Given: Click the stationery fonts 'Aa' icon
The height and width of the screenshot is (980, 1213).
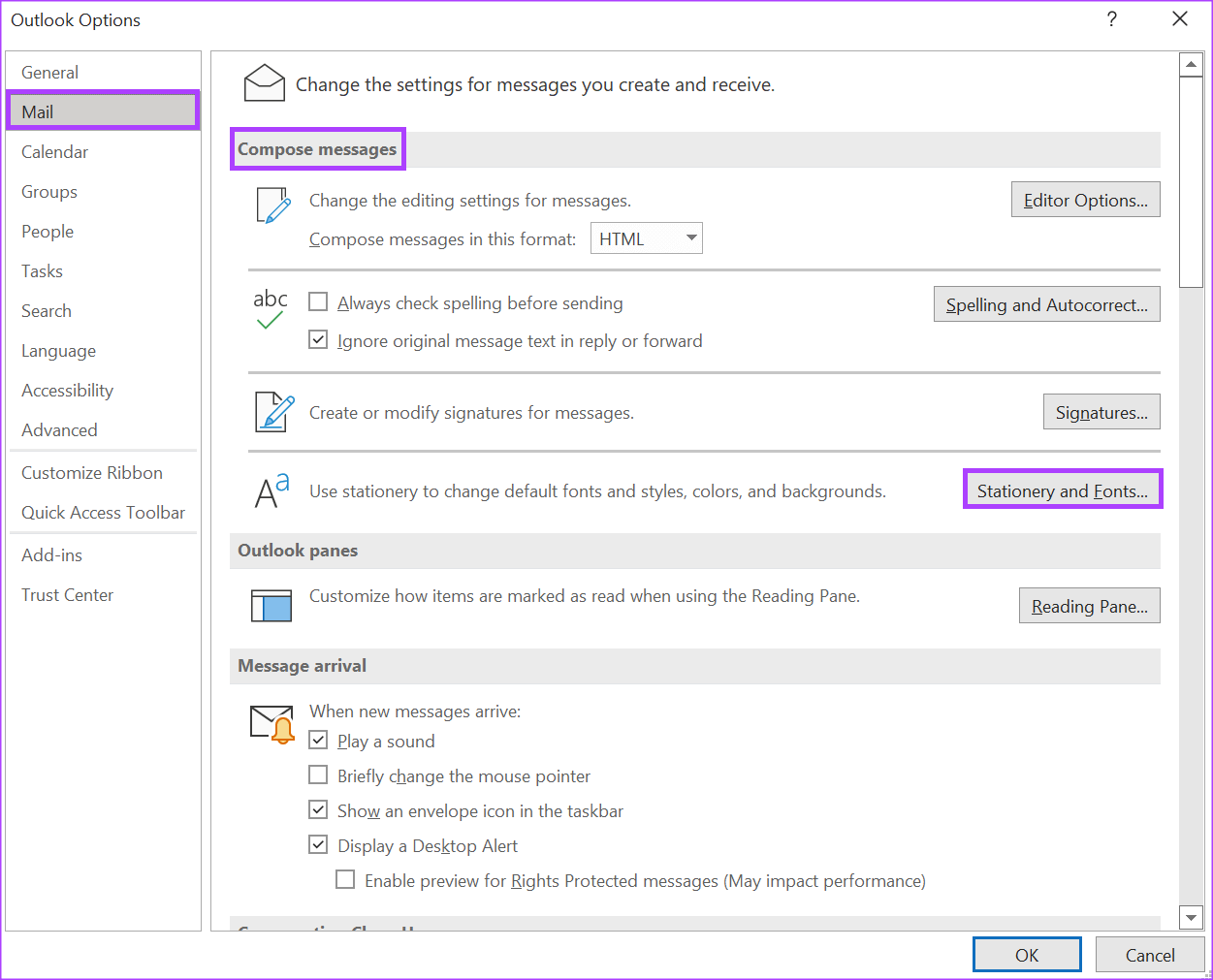Looking at the screenshot, I should pyautogui.click(x=272, y=490).
